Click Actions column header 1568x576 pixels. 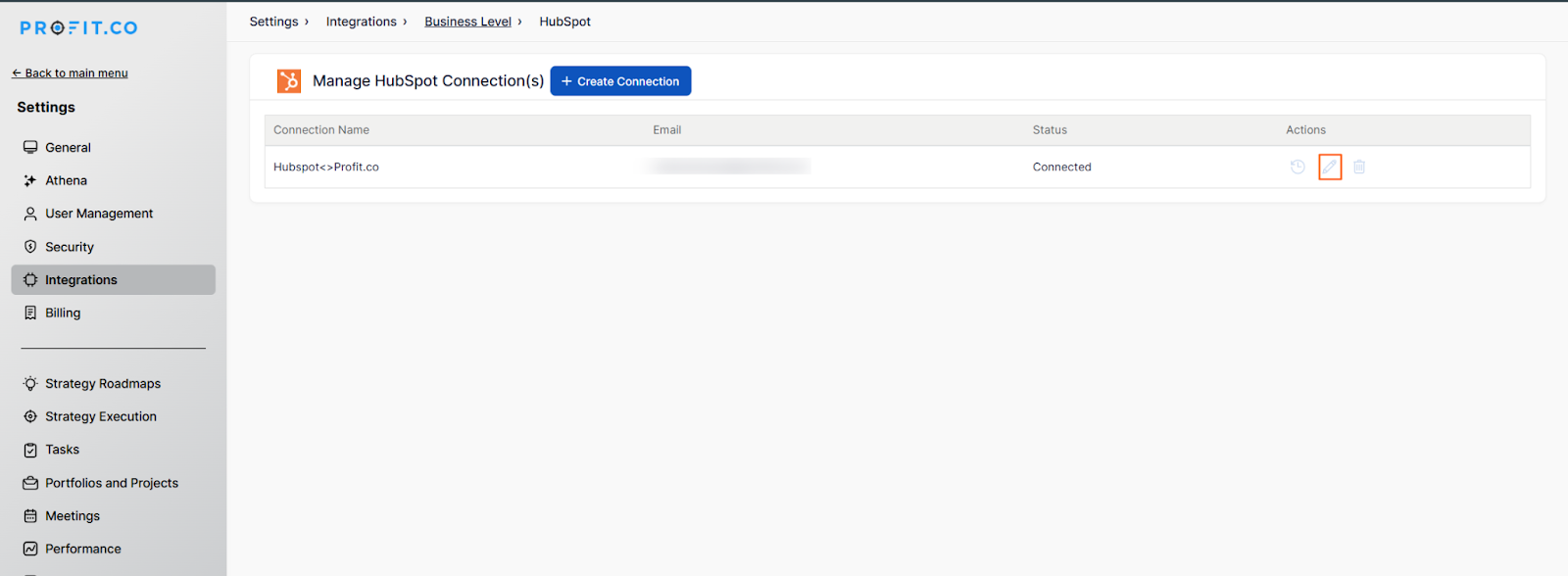pyautogui.click(x=1305, y=130)
